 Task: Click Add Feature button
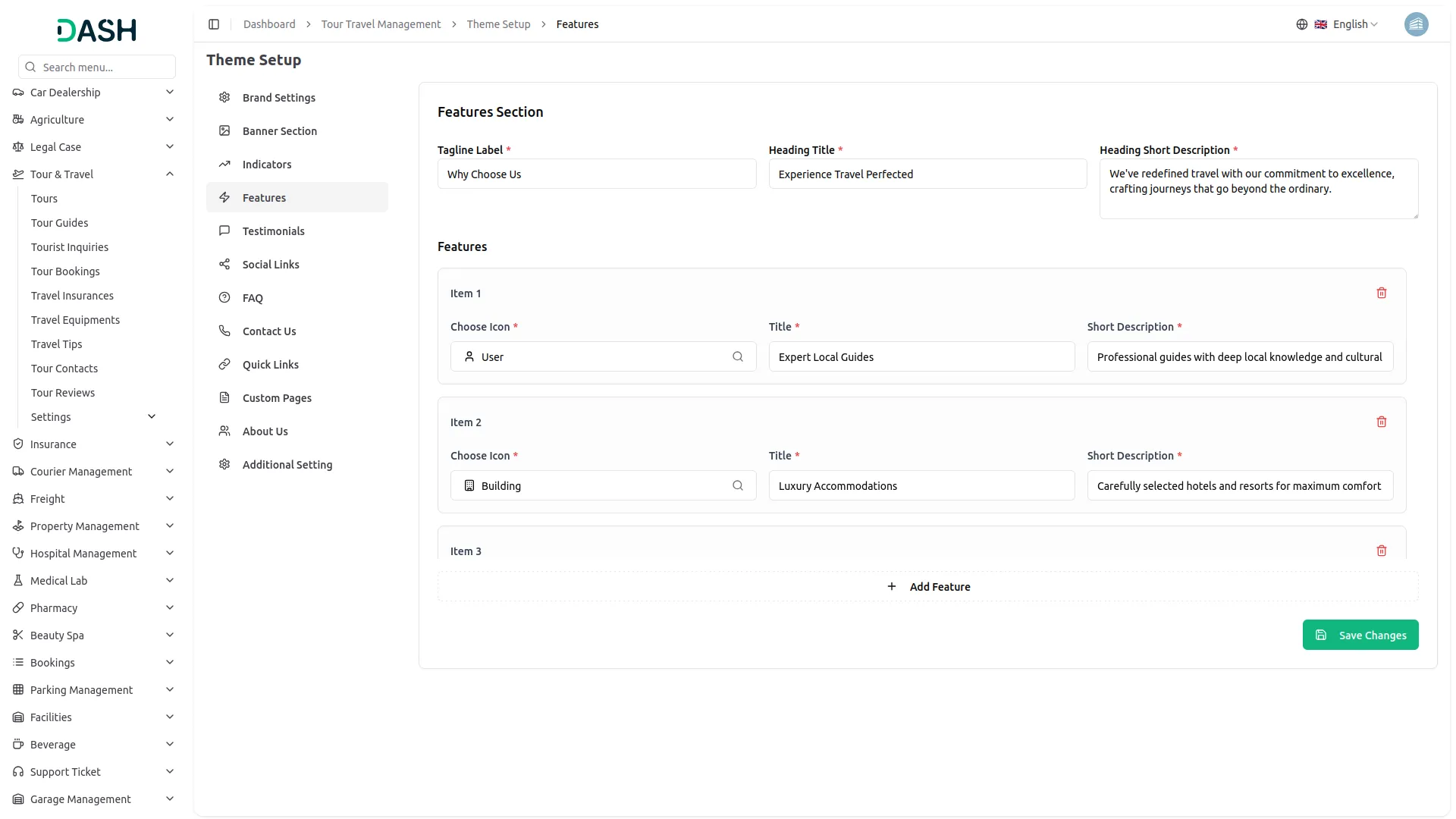point(927,587)
